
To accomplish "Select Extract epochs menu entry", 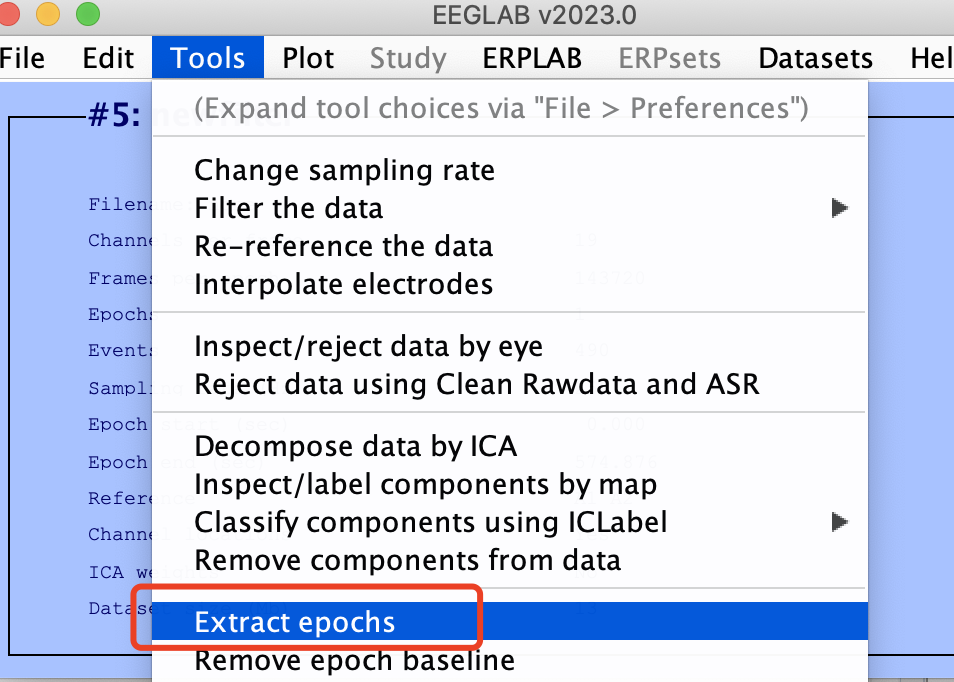I will tap(295, 622).
